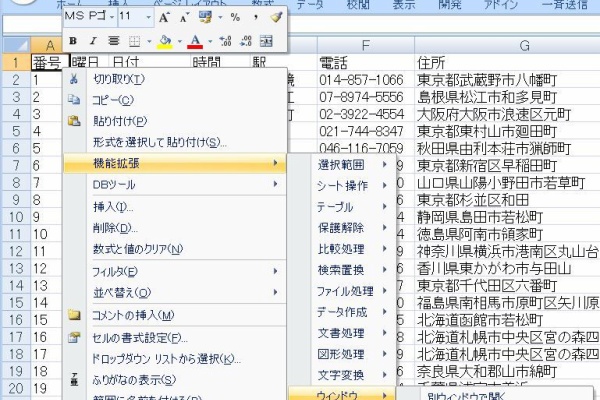
Task: Open the font size 11 dropdown
Action: tap(148, 17)
